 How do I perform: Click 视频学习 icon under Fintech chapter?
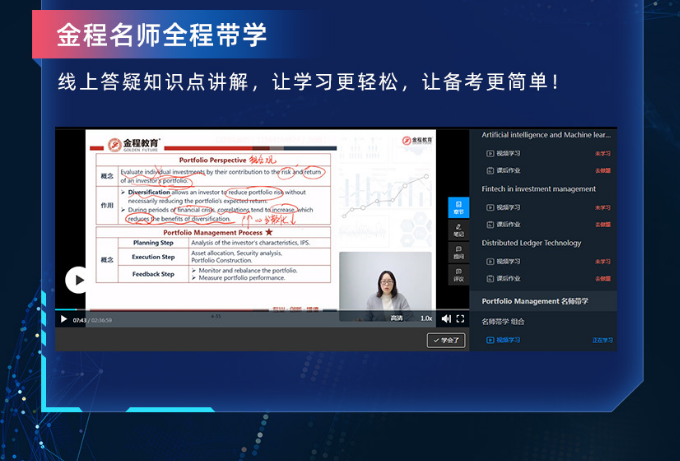click(490, 208)
